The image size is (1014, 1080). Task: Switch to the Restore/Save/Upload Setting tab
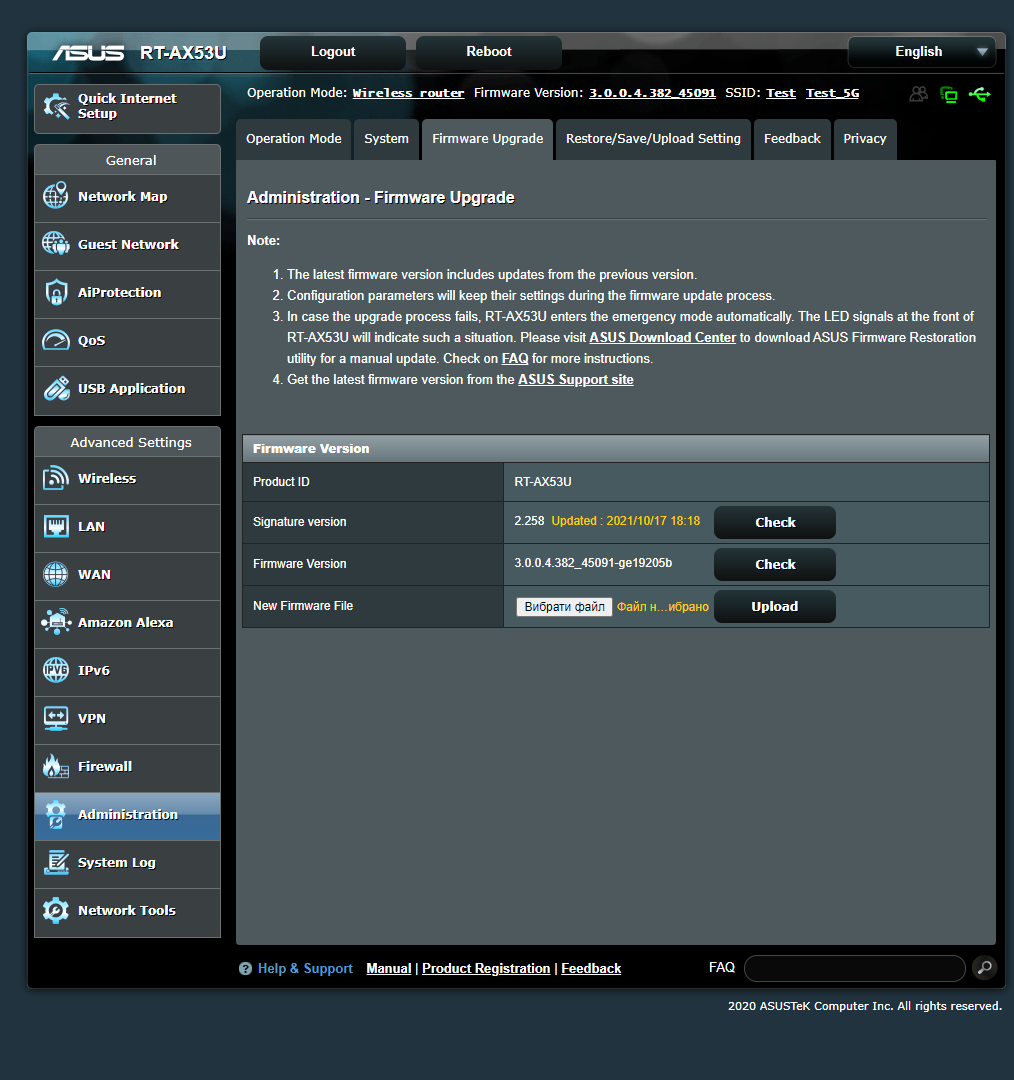tap(652, 139)
